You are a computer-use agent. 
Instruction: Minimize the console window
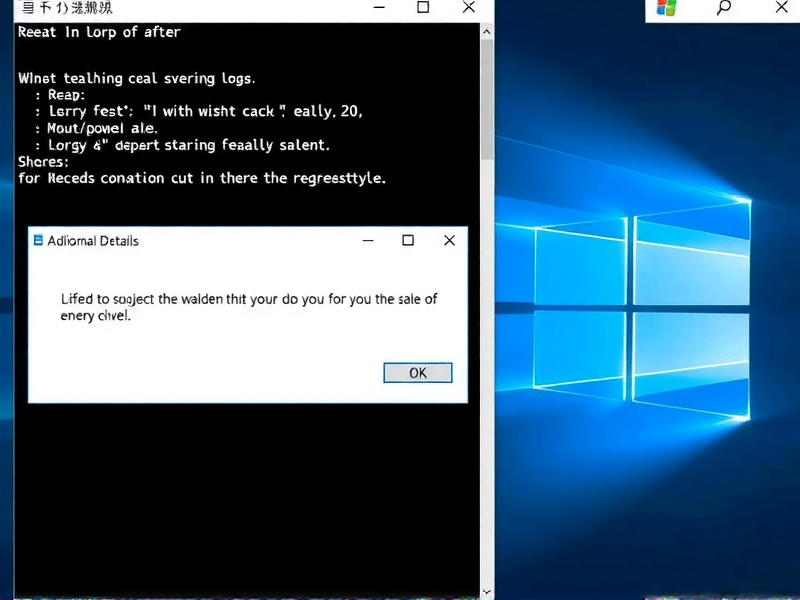click(378, 8)
